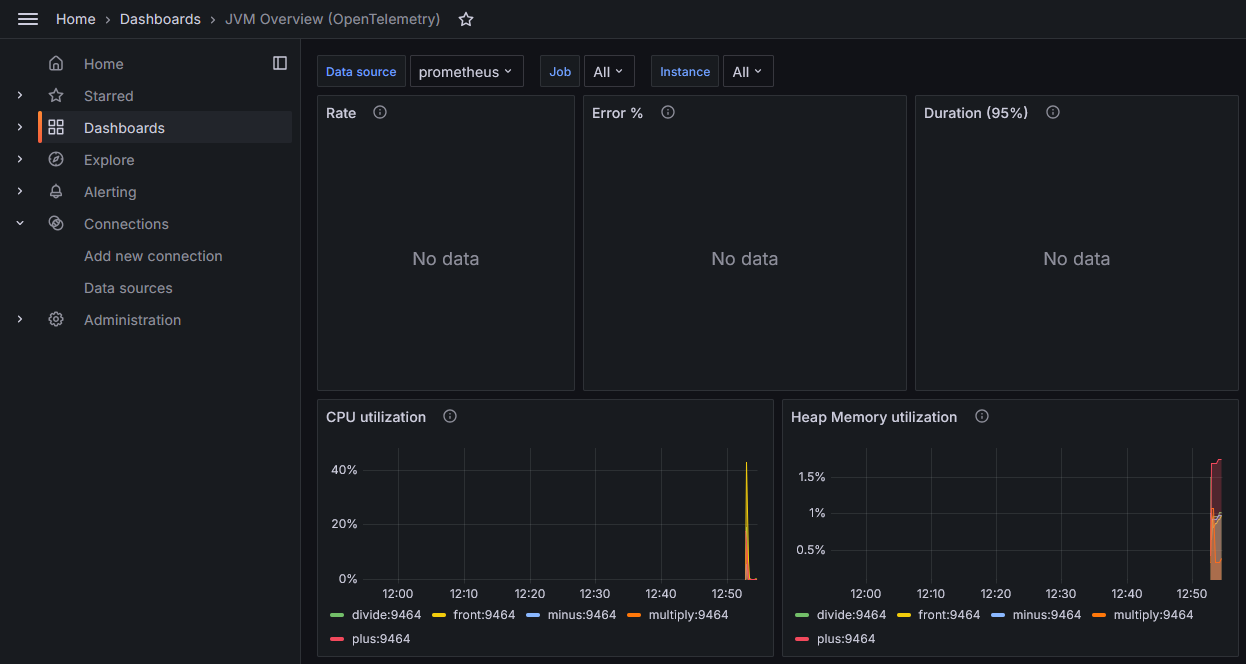Click the Explore compass icon

click(56, 160)
